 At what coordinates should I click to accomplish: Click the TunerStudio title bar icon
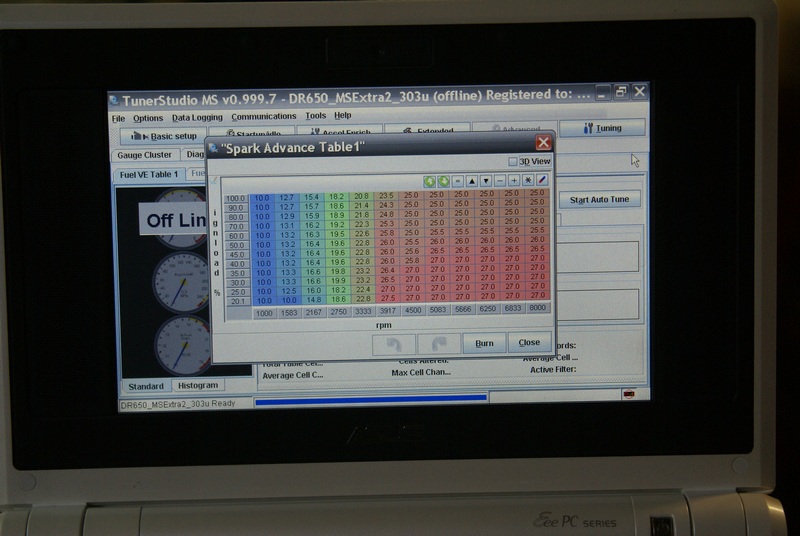115,100
